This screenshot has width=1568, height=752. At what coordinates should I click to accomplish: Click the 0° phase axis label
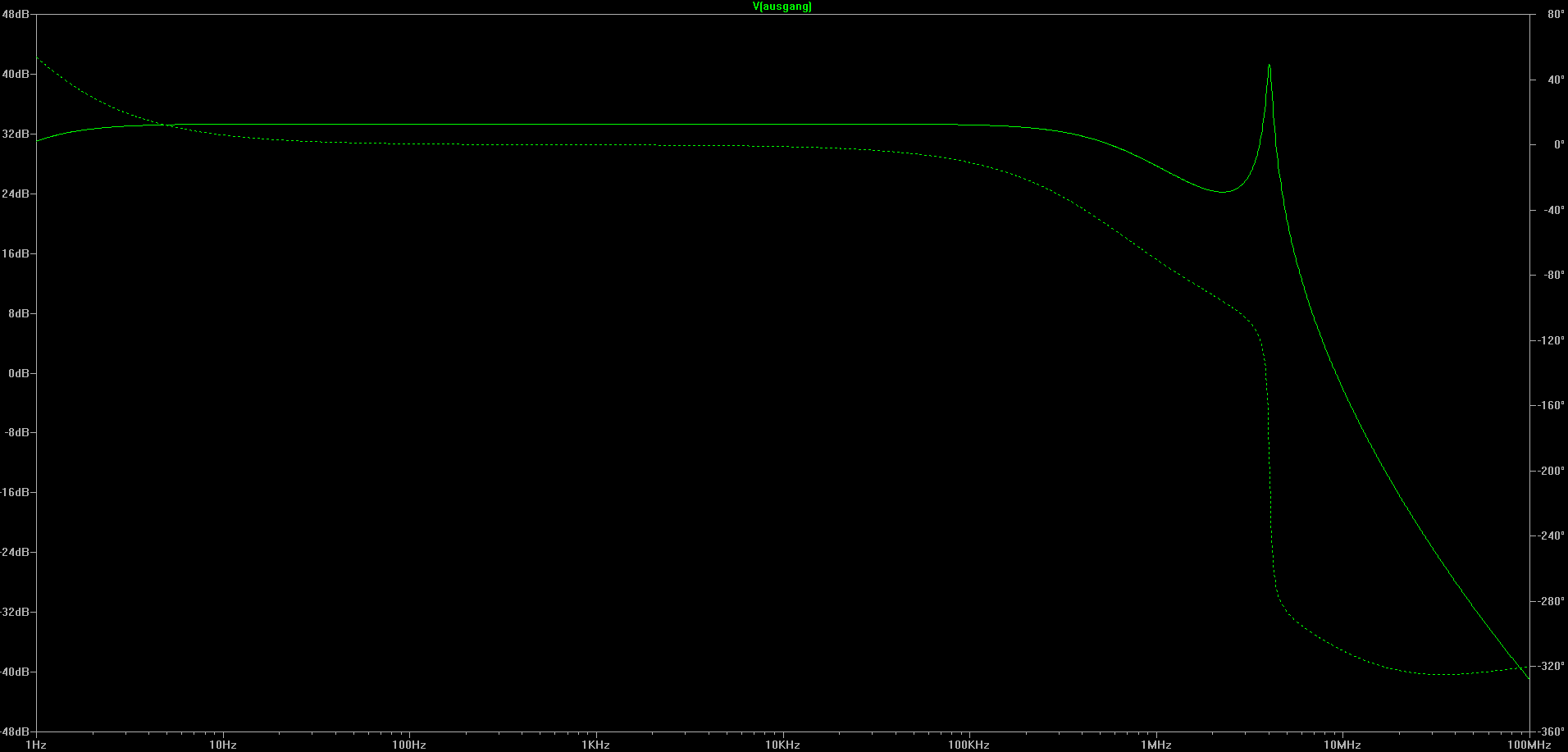pyautogui.click(x=1559, y=144)
